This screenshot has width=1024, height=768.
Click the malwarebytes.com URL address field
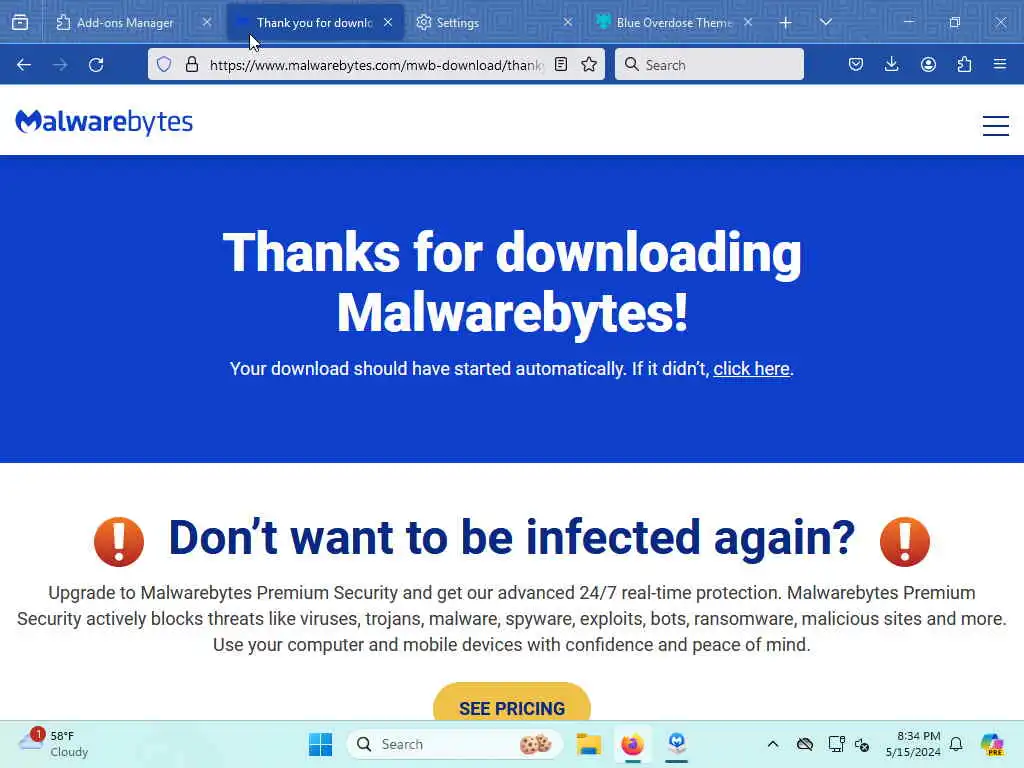pyautogui.click(x=376, y=65)
